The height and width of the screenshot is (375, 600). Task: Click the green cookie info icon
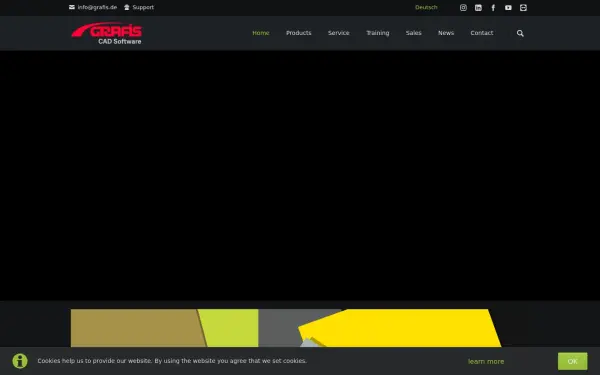[20, 361]
